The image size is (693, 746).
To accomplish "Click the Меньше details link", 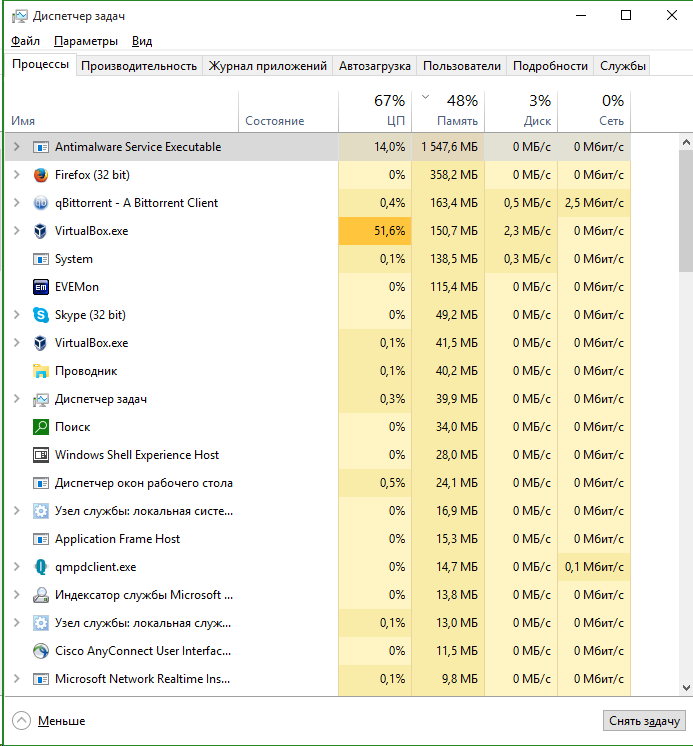I will [x=61, y=721].
